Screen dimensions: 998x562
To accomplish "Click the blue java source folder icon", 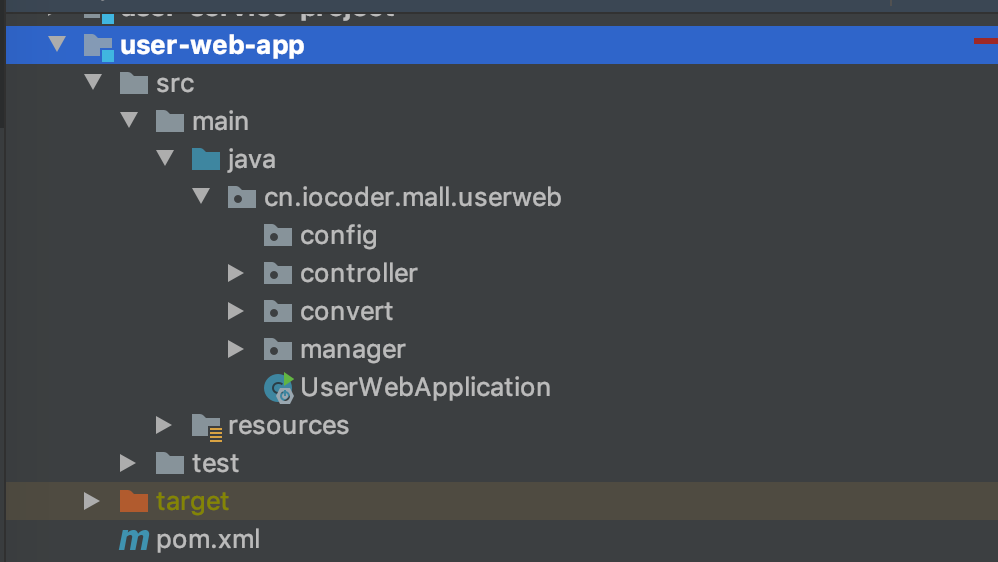I will 205,160.
